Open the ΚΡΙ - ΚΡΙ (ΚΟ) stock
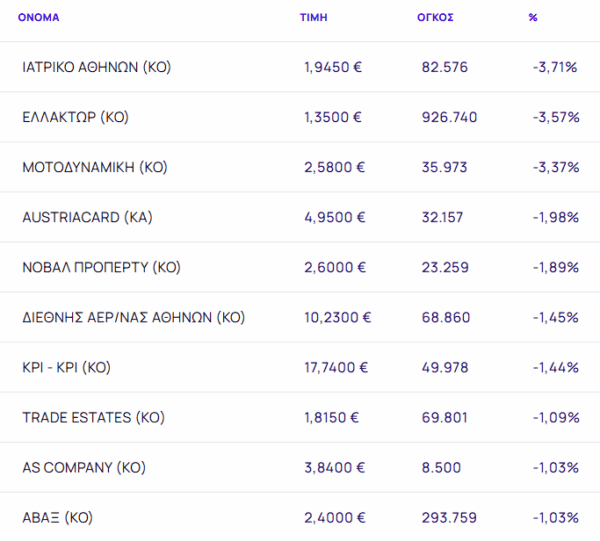The height and width of the screenshot is (541, 600). click(66, 367)
